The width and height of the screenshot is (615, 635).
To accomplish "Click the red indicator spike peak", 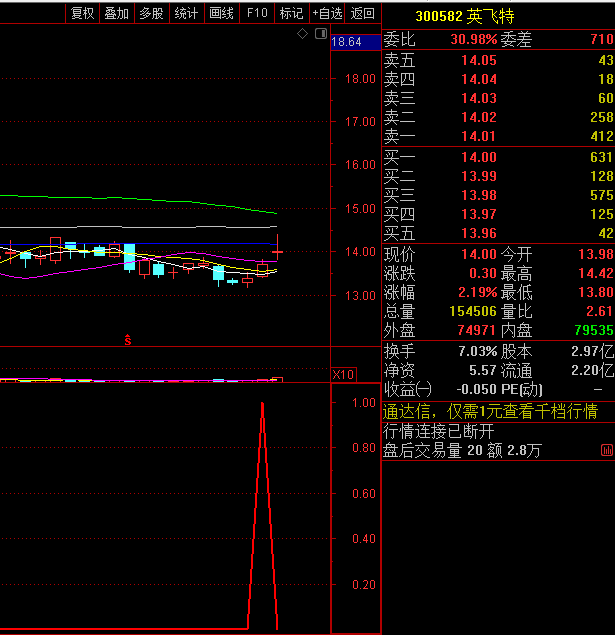I will tap(262, 405).
